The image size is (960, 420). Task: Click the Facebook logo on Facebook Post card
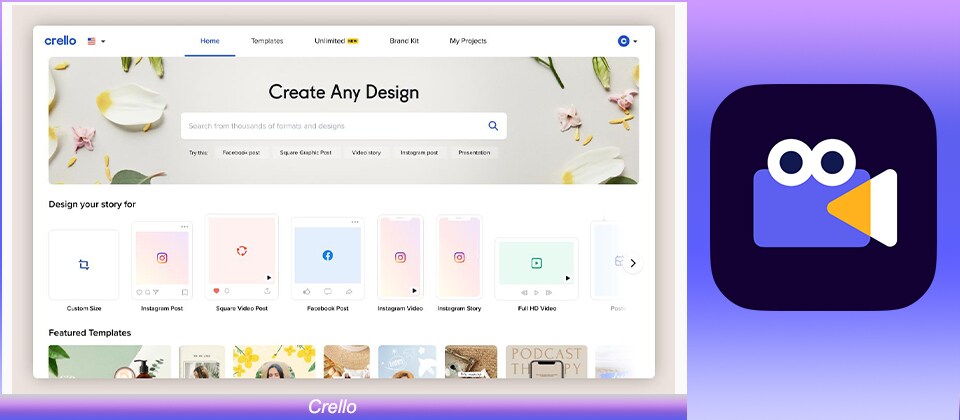coord(328,255)
